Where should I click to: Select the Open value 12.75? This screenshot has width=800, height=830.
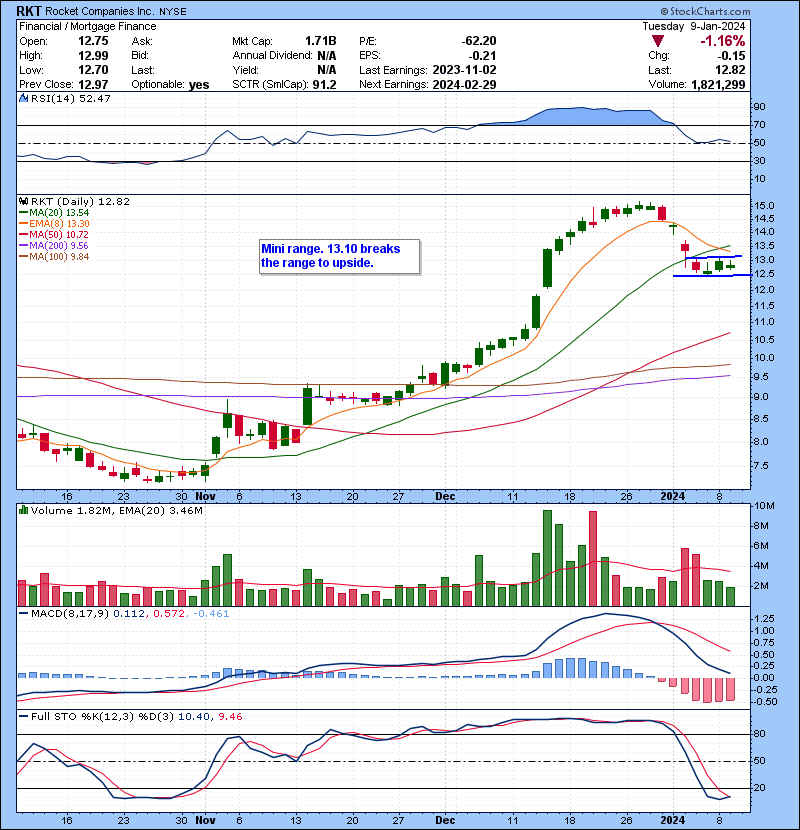coord(93,41)
